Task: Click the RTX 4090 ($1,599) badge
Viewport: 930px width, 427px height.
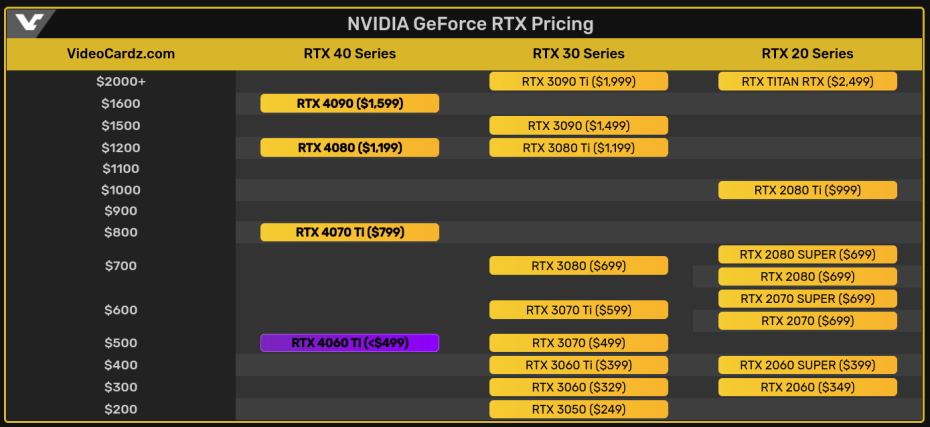Action: (x=350, y=103)
